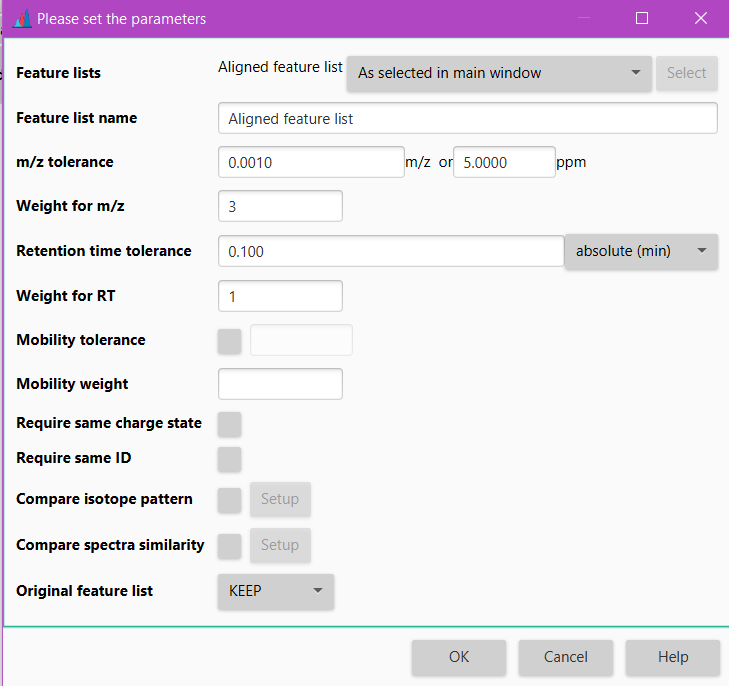Open the absolute (min) unit dropdown
This screenshot has height=686, width=729.
(641, 251)
